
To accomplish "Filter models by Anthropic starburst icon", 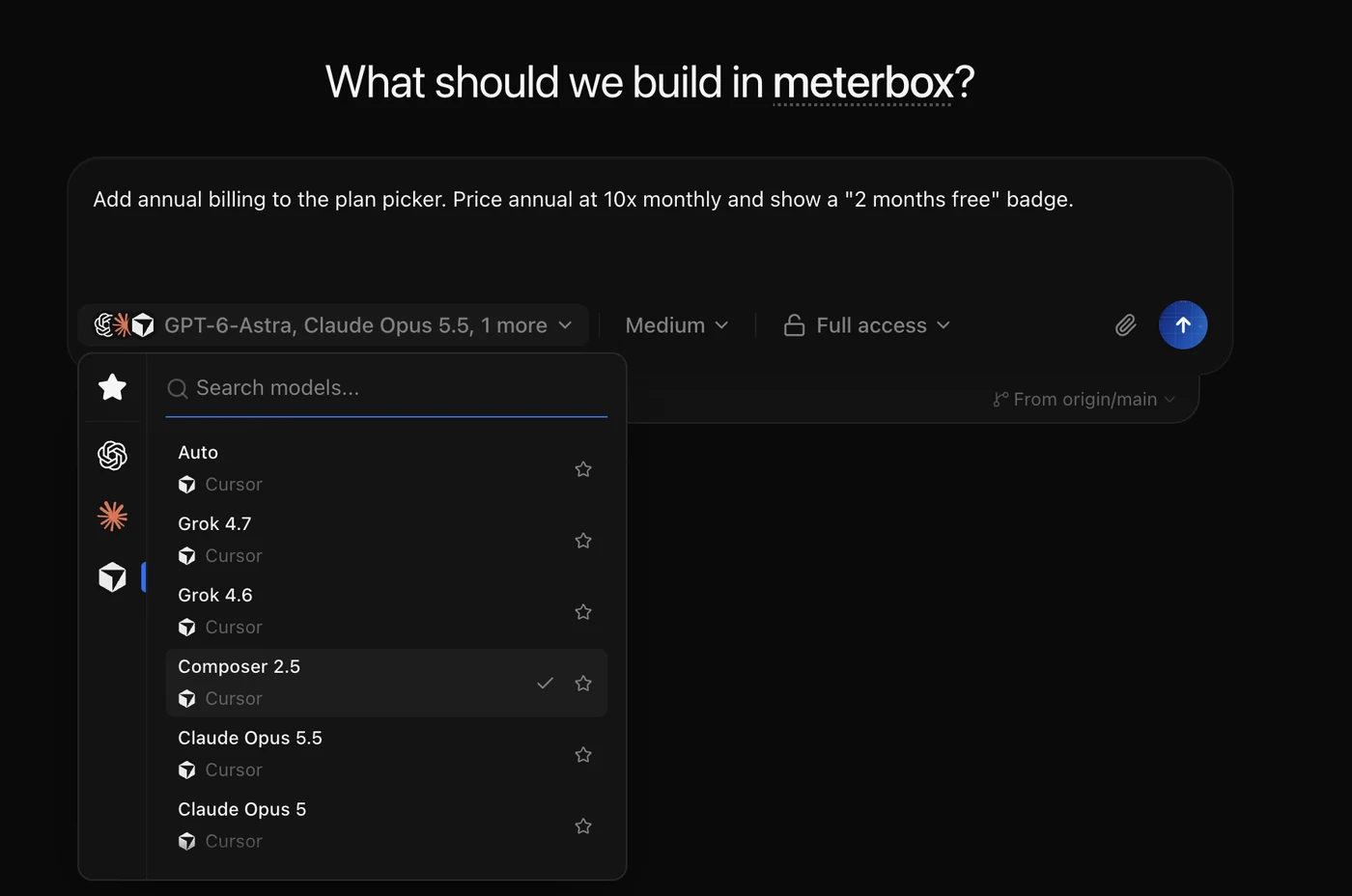I will point(112,517).
